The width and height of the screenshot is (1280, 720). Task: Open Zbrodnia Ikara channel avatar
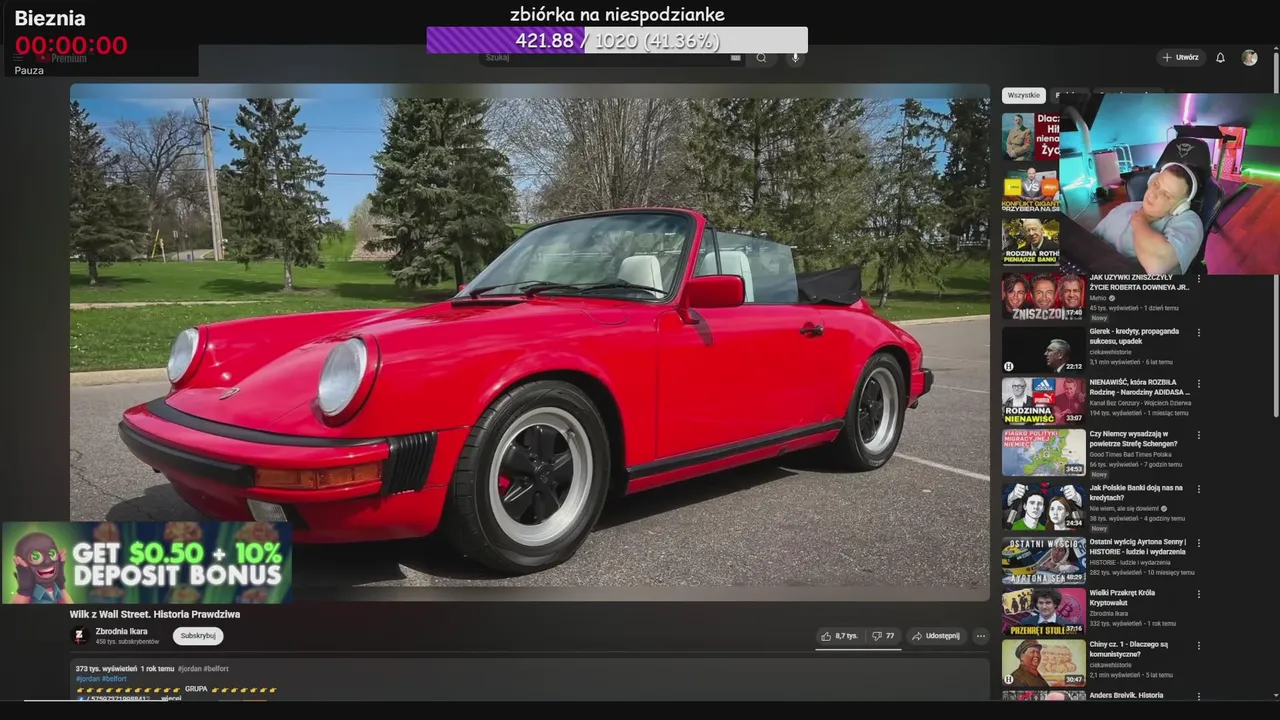(79, 636)
